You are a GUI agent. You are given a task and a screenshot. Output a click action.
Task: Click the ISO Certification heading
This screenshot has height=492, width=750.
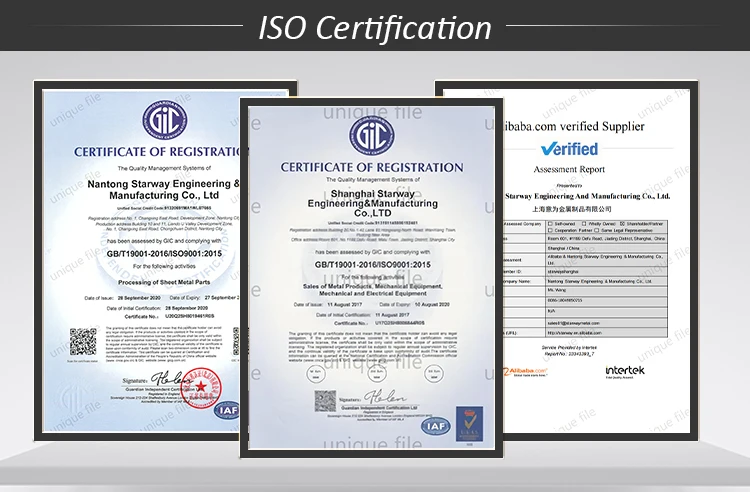pos(375,27)
